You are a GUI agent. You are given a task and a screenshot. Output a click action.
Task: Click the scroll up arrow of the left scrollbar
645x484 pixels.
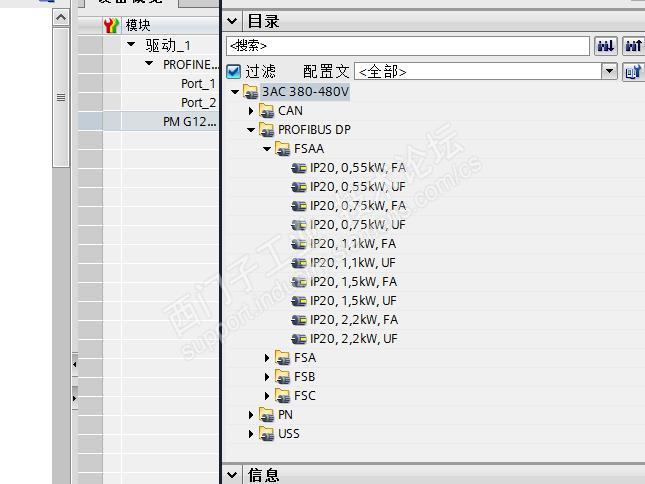pyautogui.click(x=61, y=17)
